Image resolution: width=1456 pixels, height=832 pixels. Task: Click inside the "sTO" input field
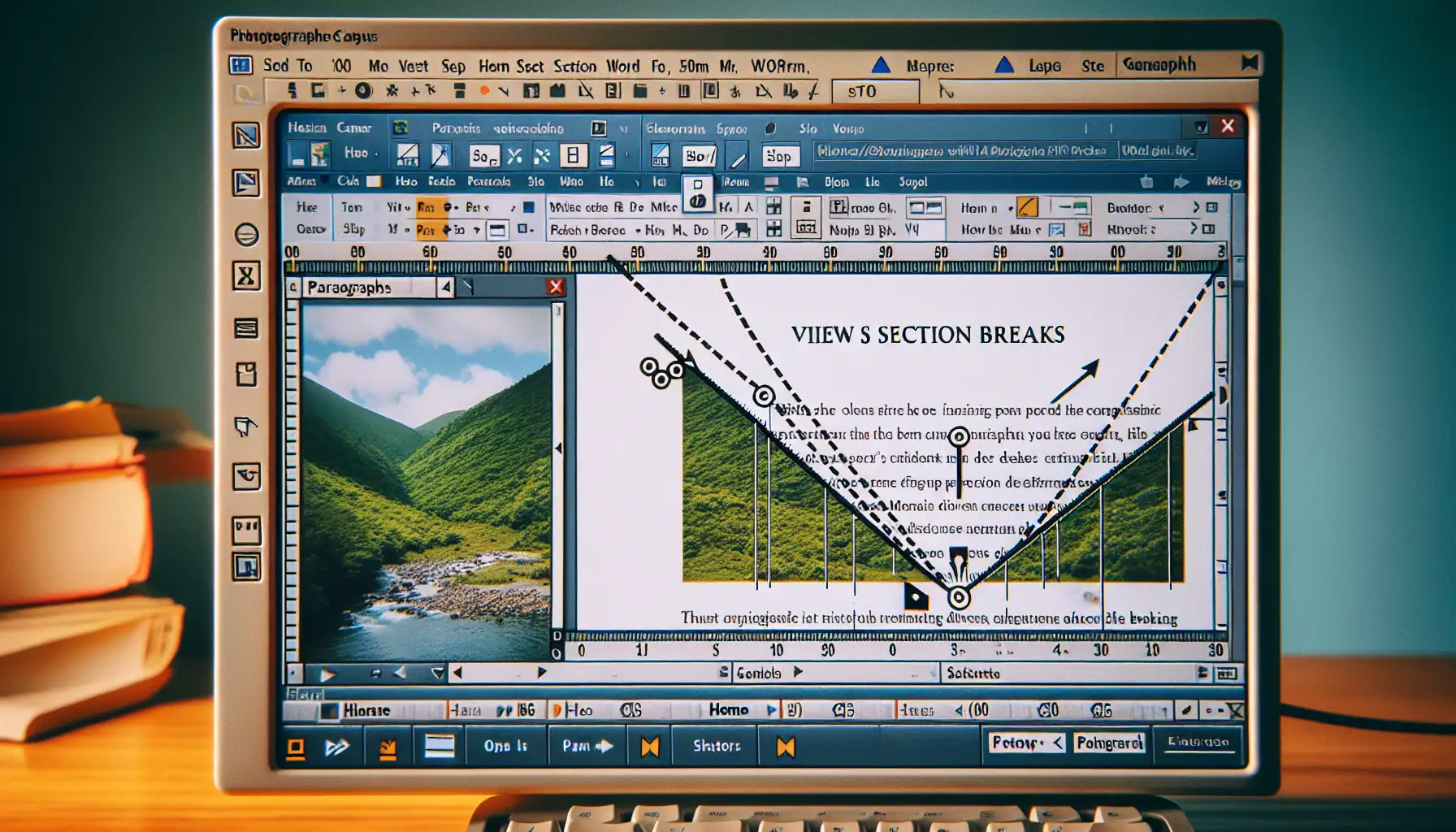pyautogui.click(x=876, y=92)
